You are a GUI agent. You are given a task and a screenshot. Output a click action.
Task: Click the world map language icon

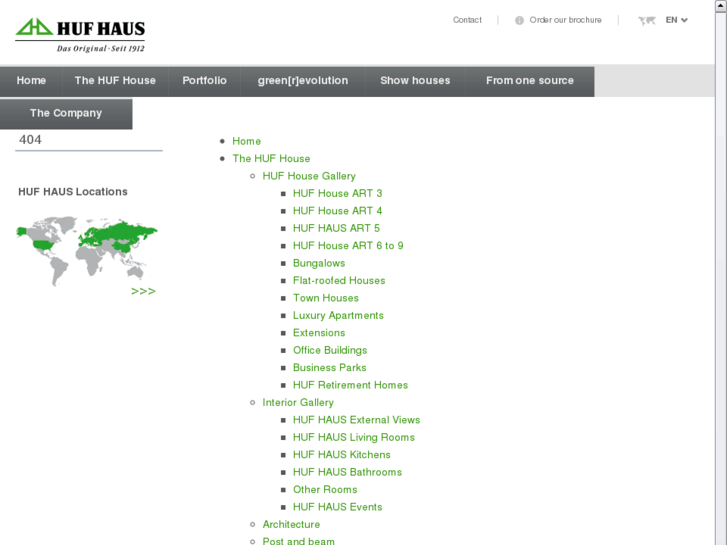tap(647, 20)
